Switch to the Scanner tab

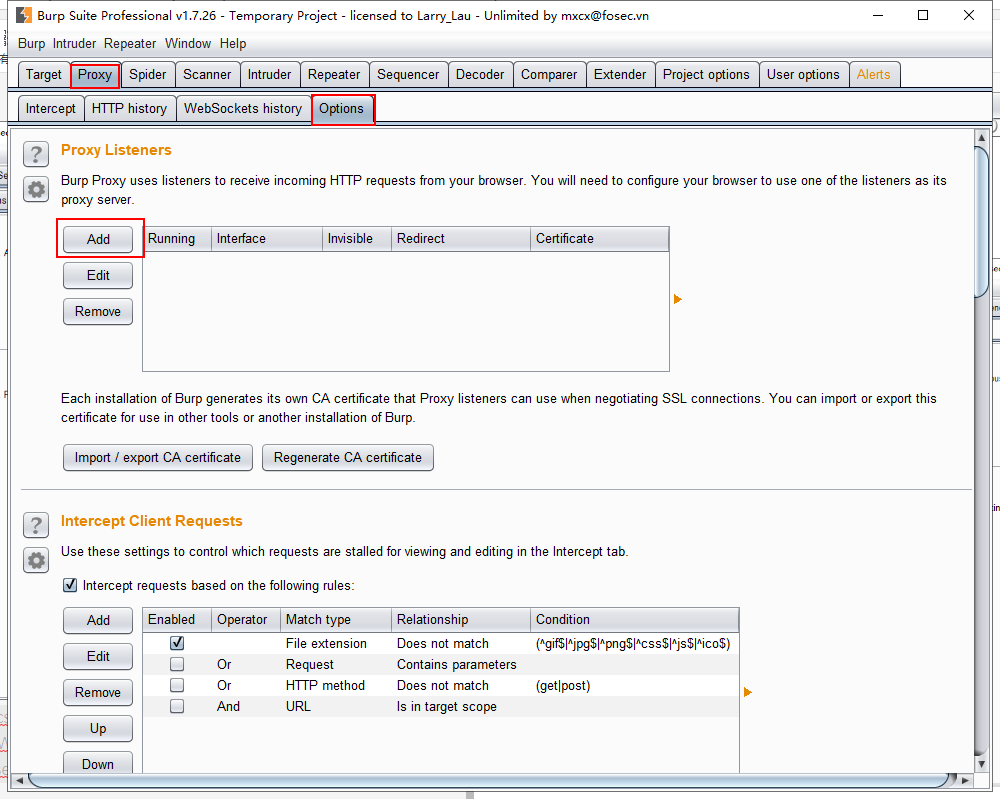coord(207,75)
